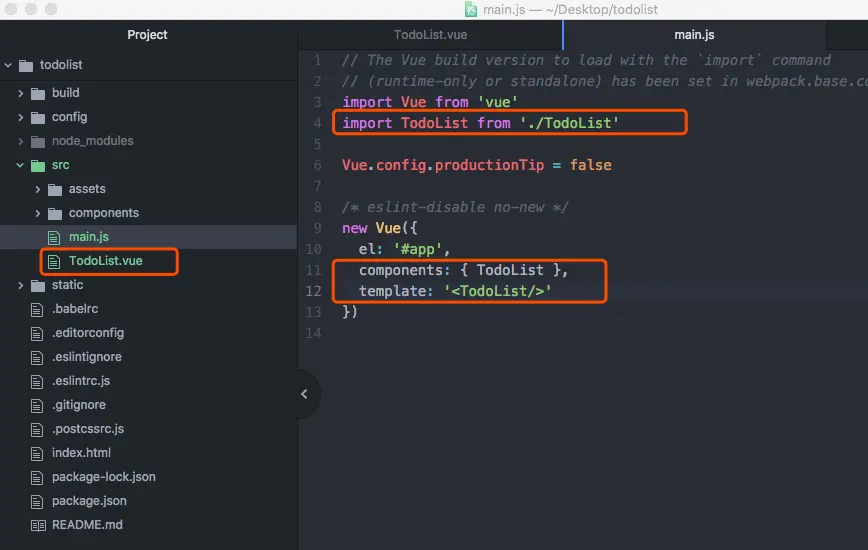The image size is (868, 550).
Task: Open the package-lock.json file
Action: click(x=104, y=477)
